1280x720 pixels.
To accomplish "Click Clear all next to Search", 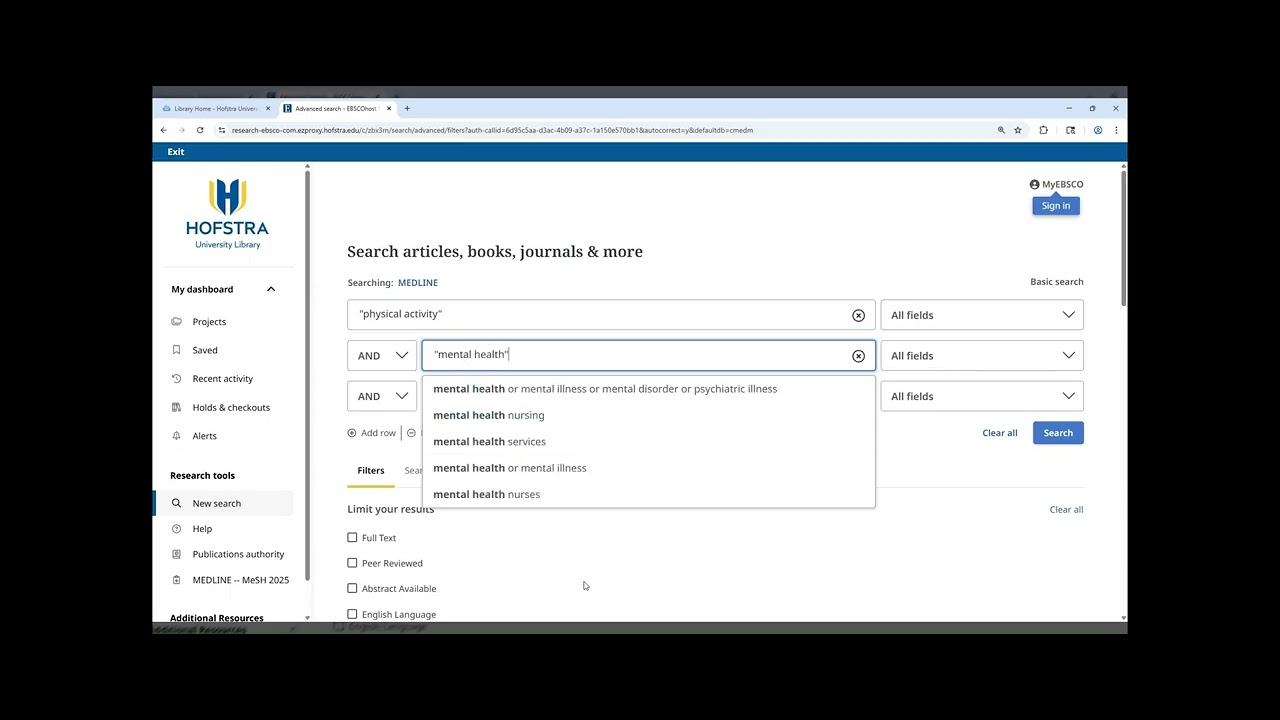I will [1000, 433].
